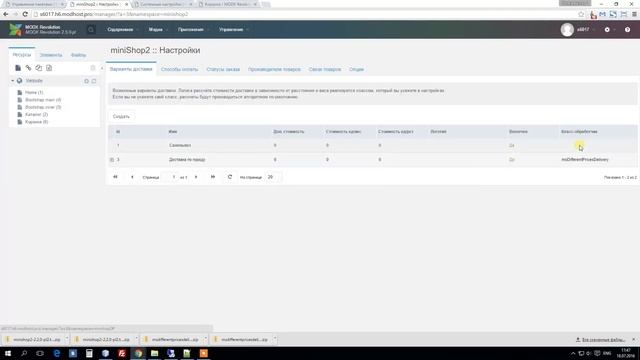Click the Создать button
The image size is (640, 360).
(x=121, y=116)
